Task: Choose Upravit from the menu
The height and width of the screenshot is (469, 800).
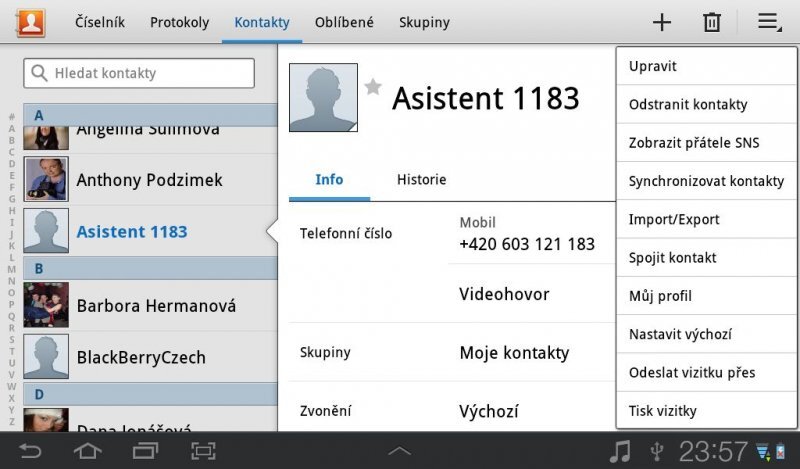Action: [707, 66]
